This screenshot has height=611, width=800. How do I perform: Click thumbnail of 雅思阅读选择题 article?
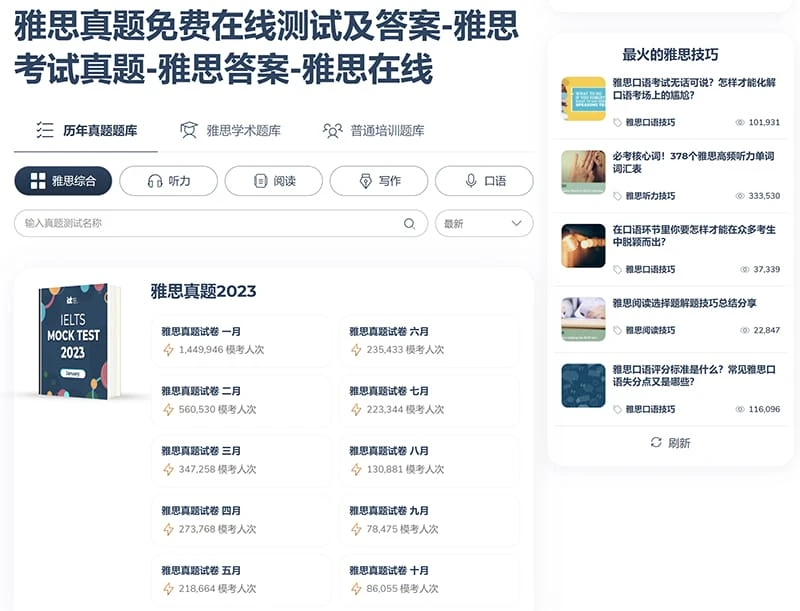pyautogui.click(x=583, y=319)
